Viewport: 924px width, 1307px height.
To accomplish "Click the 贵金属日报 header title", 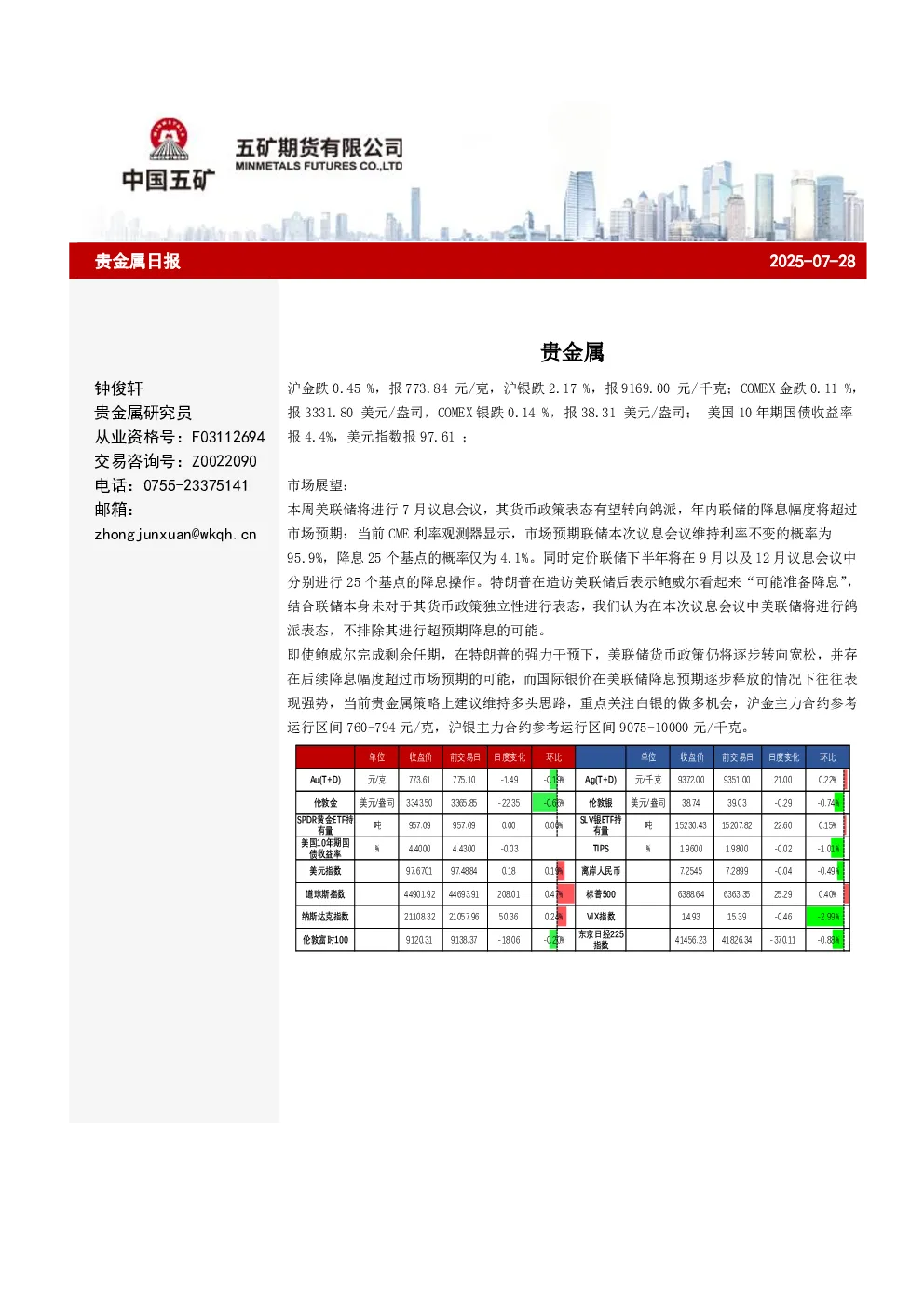I will click(x=138, y=261).
